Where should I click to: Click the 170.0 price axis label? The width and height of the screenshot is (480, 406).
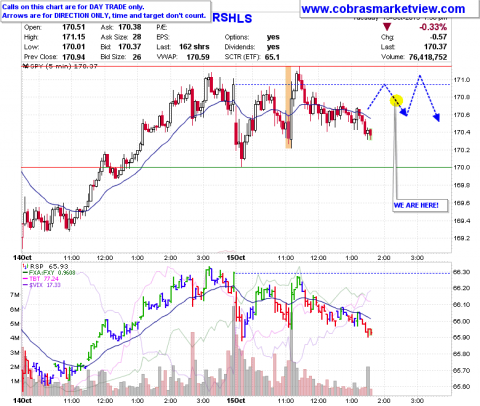pyautogui.click(x=462, y=167)
